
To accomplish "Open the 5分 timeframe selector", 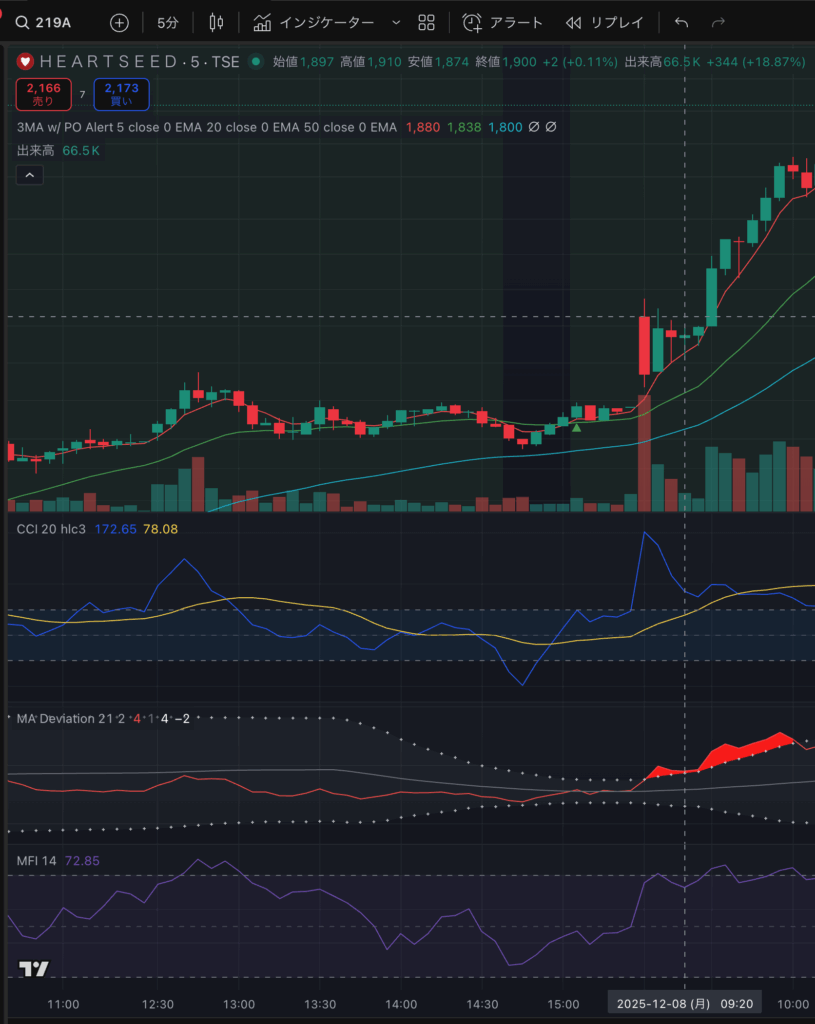I will pyautogui.click(x=168, y=22).
